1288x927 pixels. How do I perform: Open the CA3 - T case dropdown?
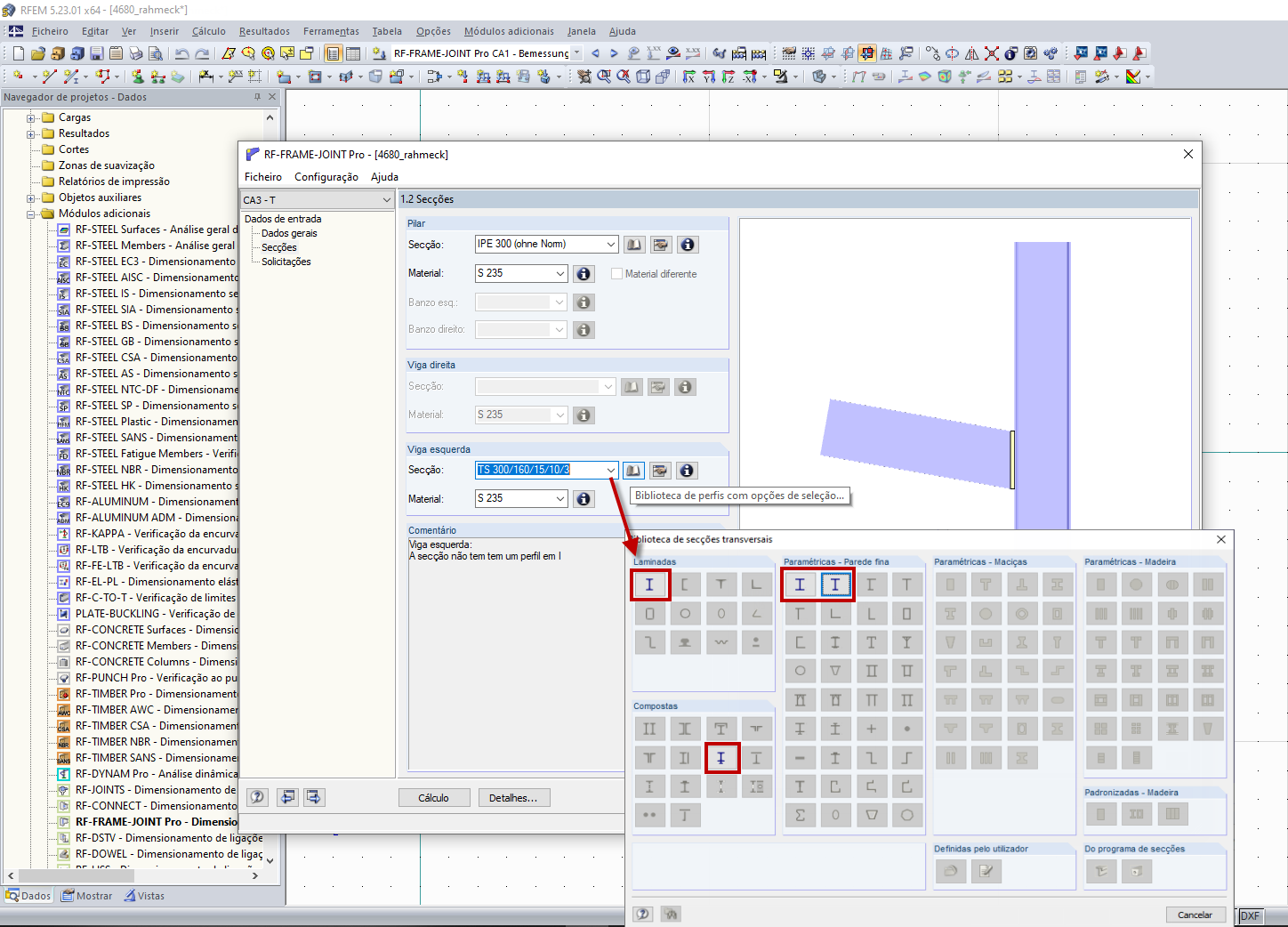(387, 200)
